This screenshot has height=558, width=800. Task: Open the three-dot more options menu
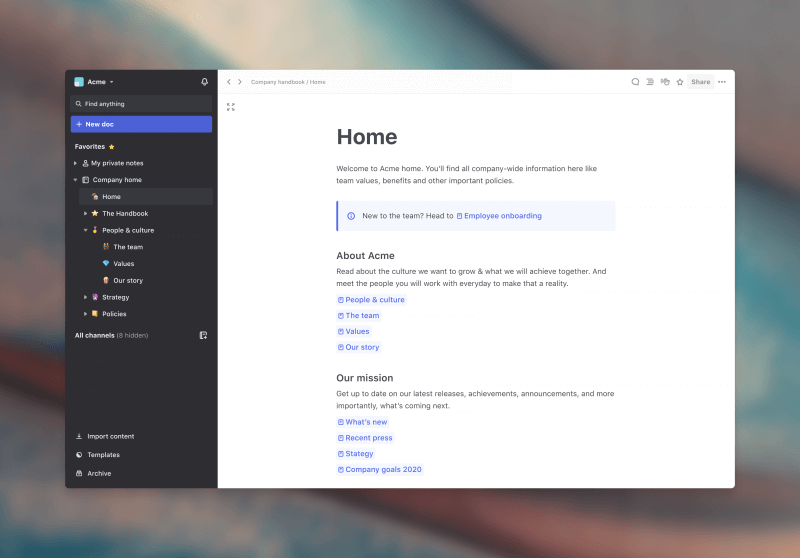[722, 82]
